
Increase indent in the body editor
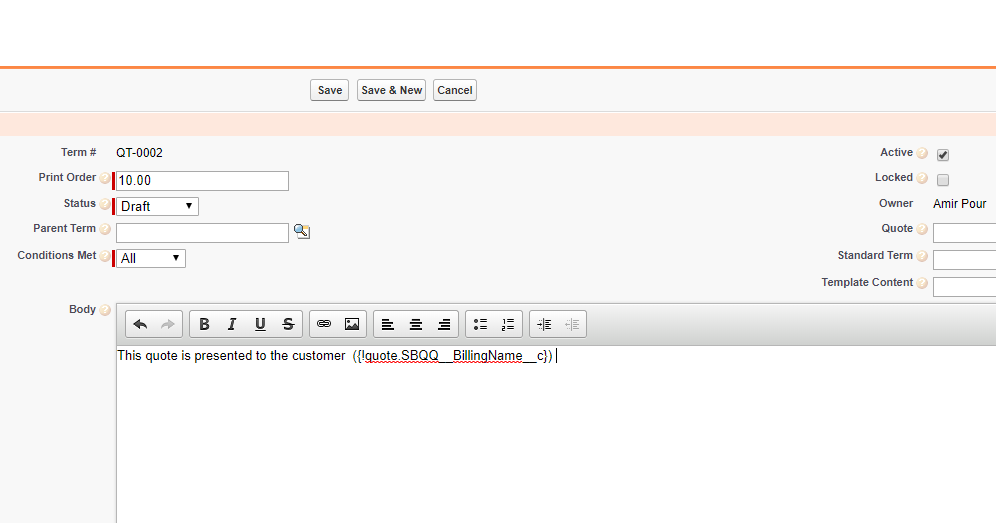(544, 325)
